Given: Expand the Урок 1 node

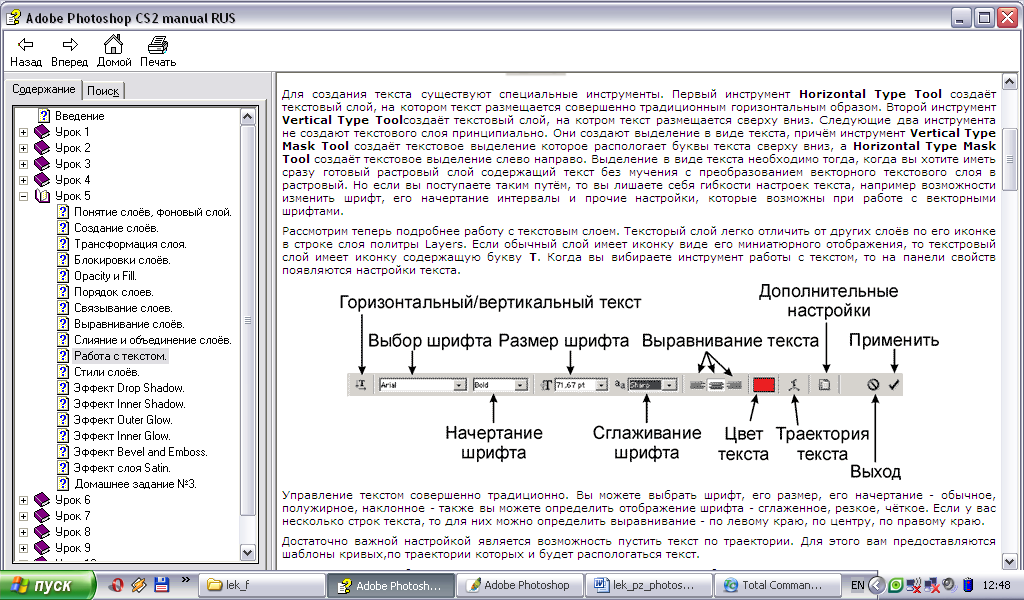Looking at the screenshot, I should (24, 132).
